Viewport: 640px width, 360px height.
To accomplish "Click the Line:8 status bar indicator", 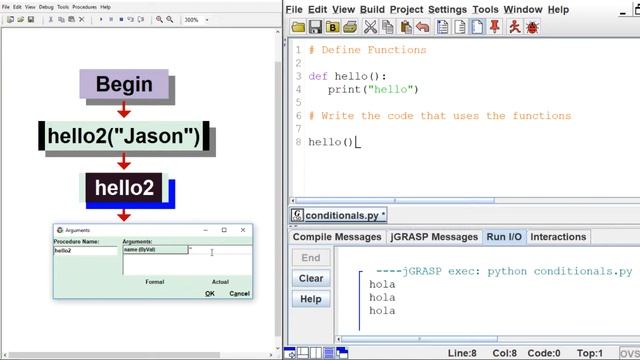I will [462, 353].
